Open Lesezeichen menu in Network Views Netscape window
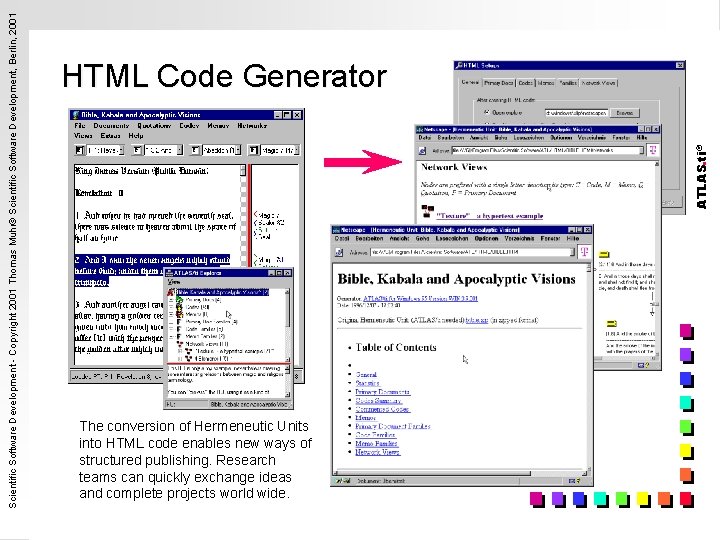The height and width of the screenshot is (540, 720). pyautogui.click(x=528, y=138)
